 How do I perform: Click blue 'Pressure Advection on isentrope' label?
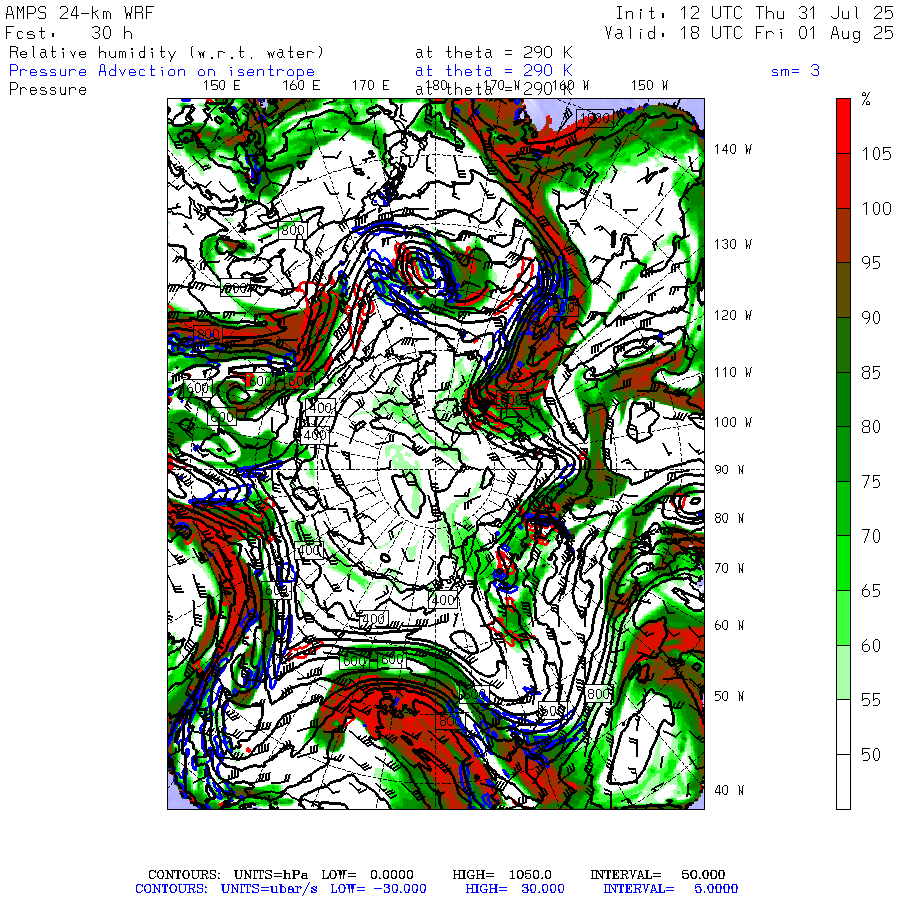click(162, 71)
